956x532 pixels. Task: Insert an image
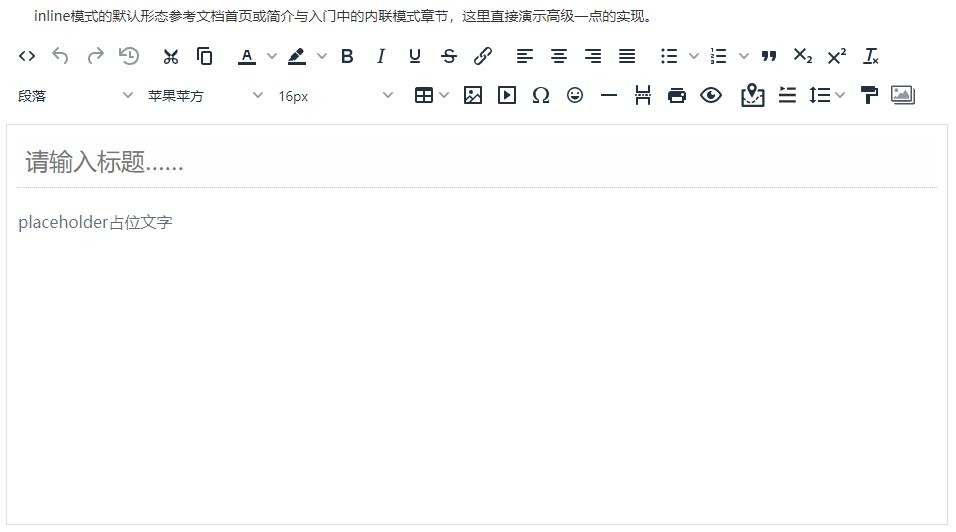point(473,96)
